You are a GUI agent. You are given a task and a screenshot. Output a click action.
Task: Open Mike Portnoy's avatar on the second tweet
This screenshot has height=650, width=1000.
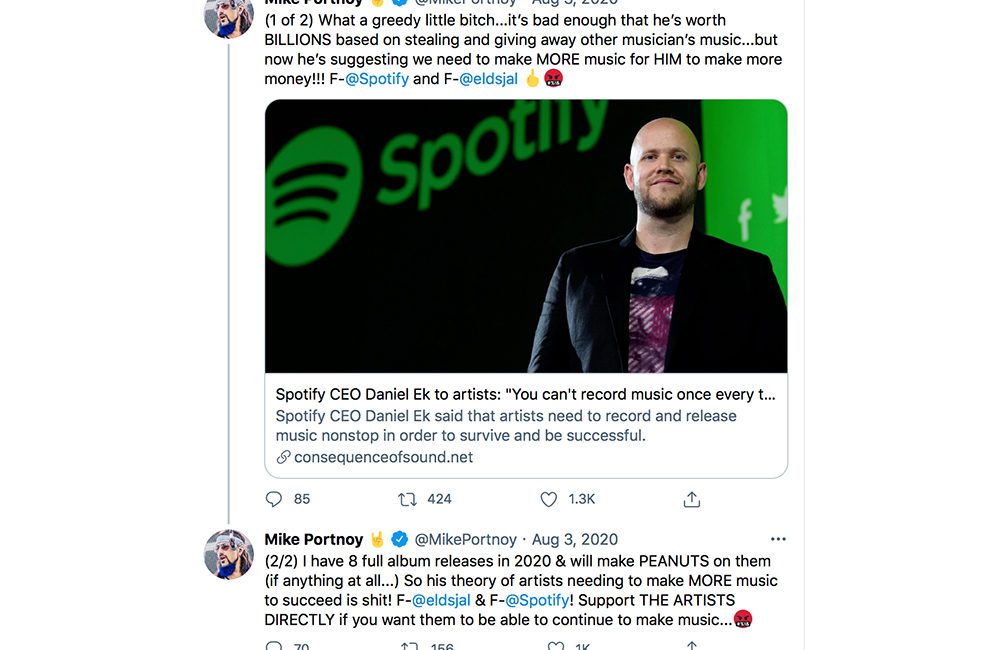pos(229,554)
